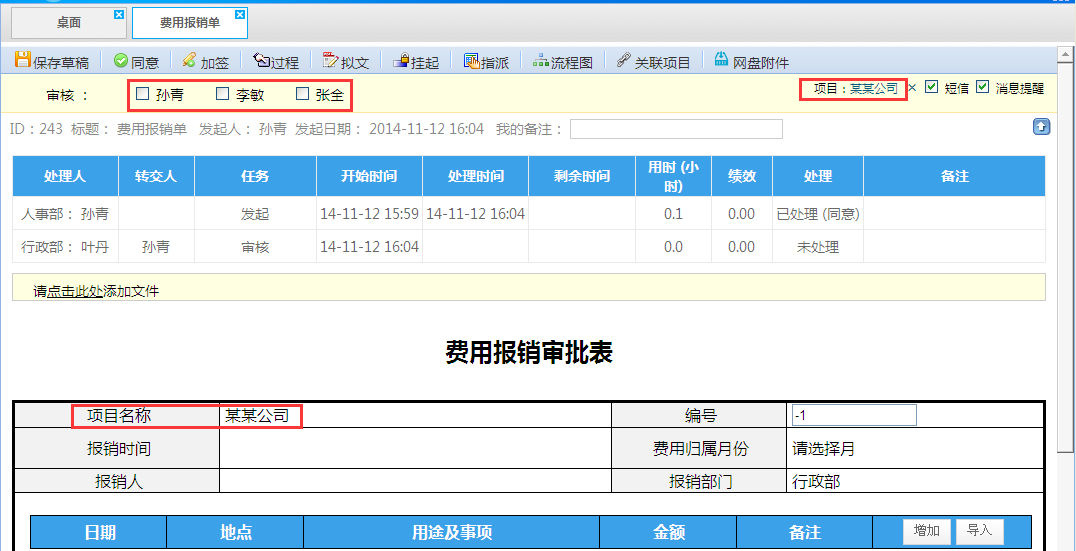Image resolution: width=1076 pixels, height=551 pixels.
Task: Focus the 我的备注 input field
Action: click(676, 129)
